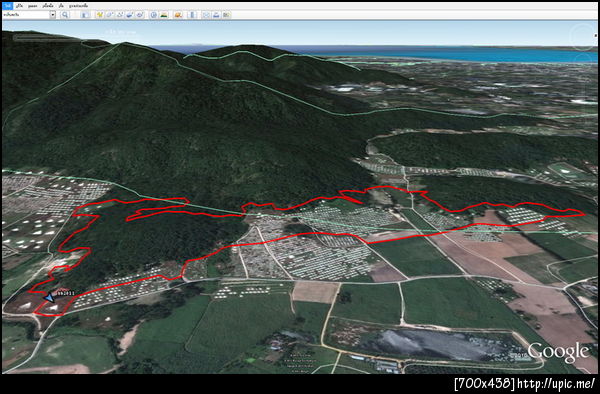This screenshot has height=394, width=600.
Task: Click into the search text field
Action: [x=26, y=15]
